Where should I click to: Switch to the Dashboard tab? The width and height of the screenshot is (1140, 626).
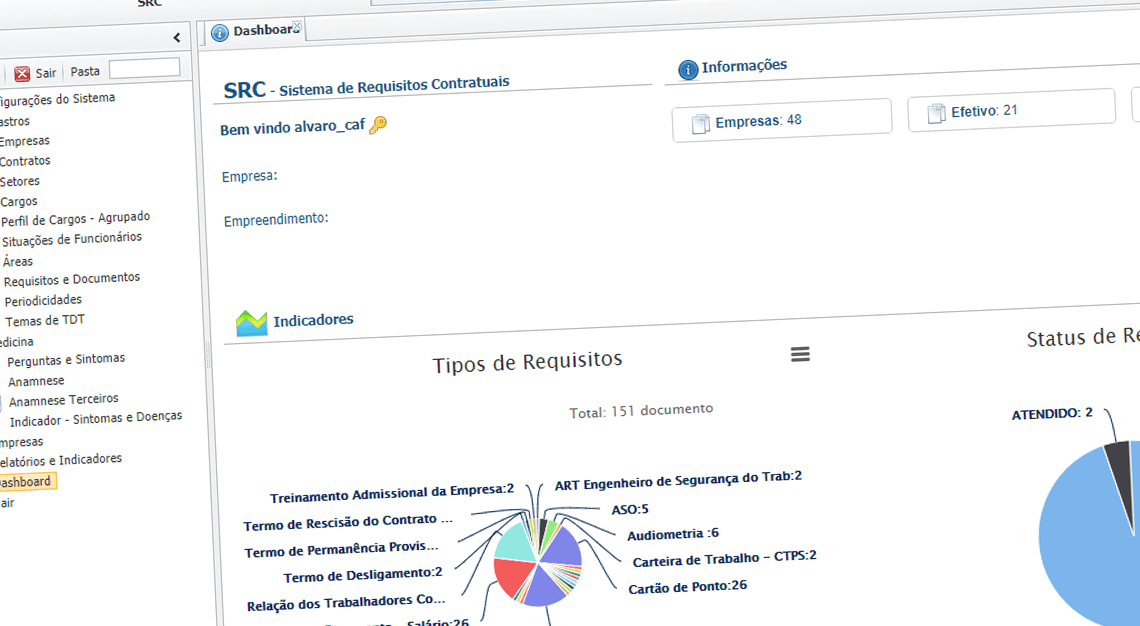click(x=255, y=29)
